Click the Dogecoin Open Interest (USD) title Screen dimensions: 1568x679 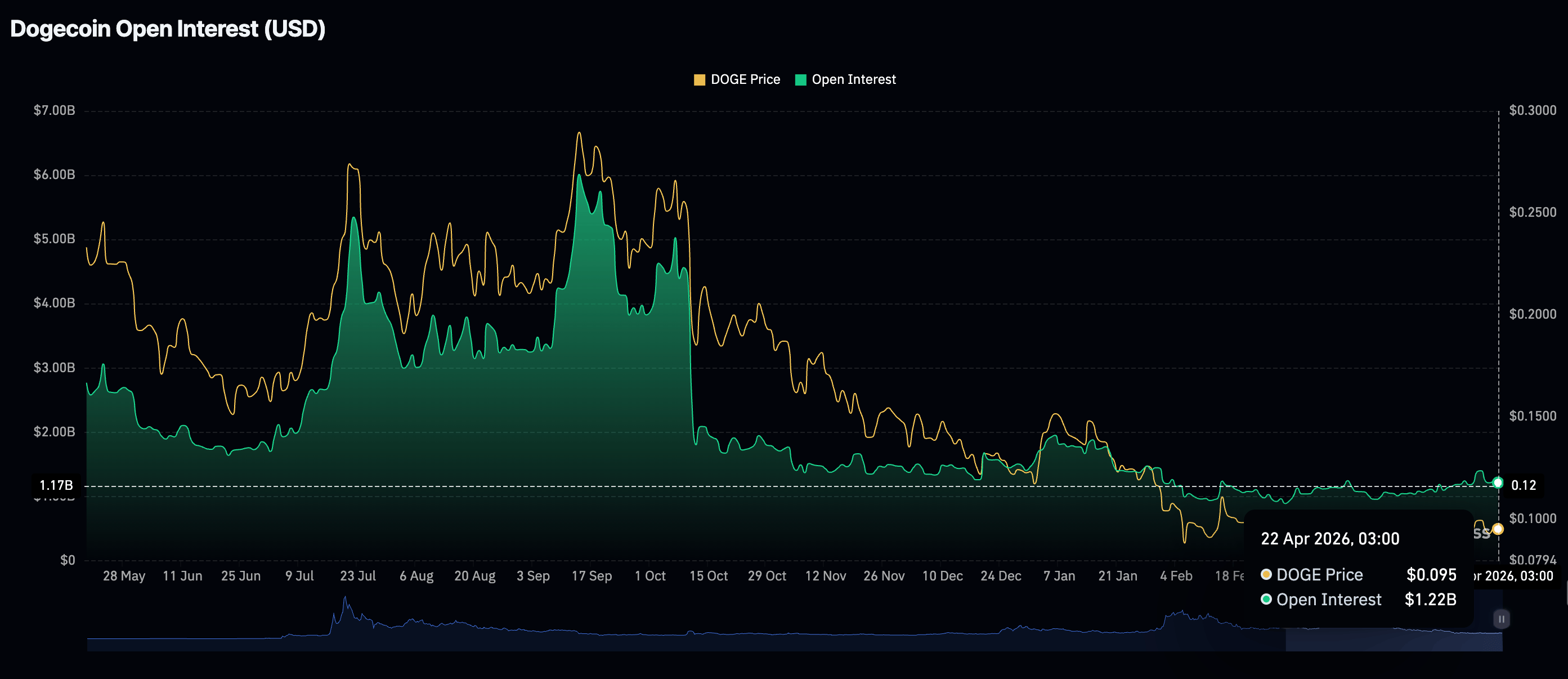click(x=168, y=29)
